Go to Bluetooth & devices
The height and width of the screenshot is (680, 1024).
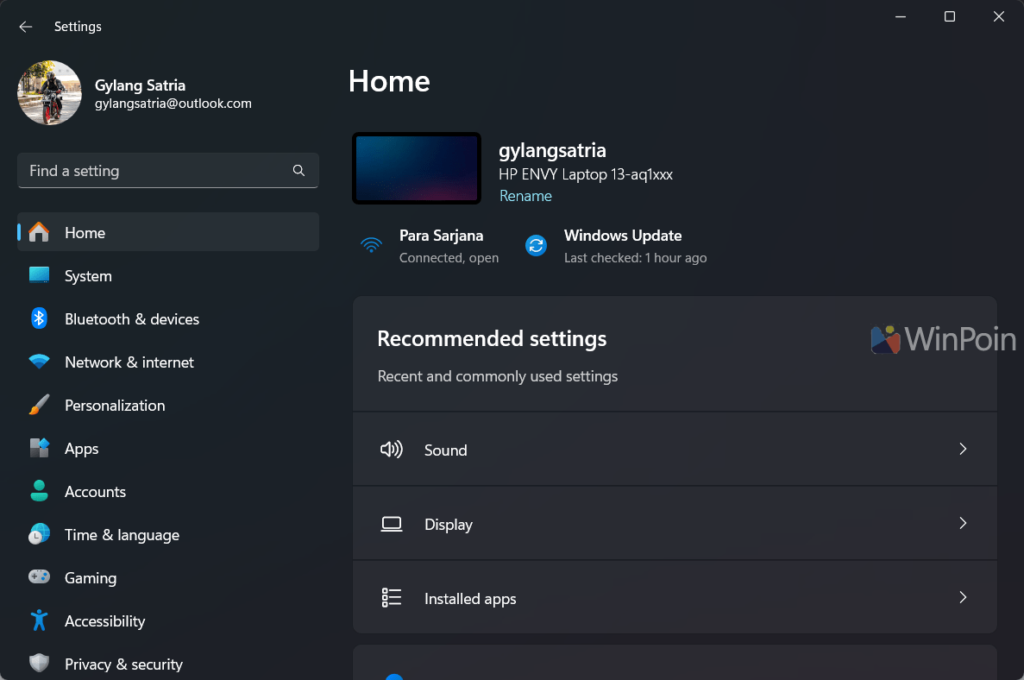click(x=168, y=319)
